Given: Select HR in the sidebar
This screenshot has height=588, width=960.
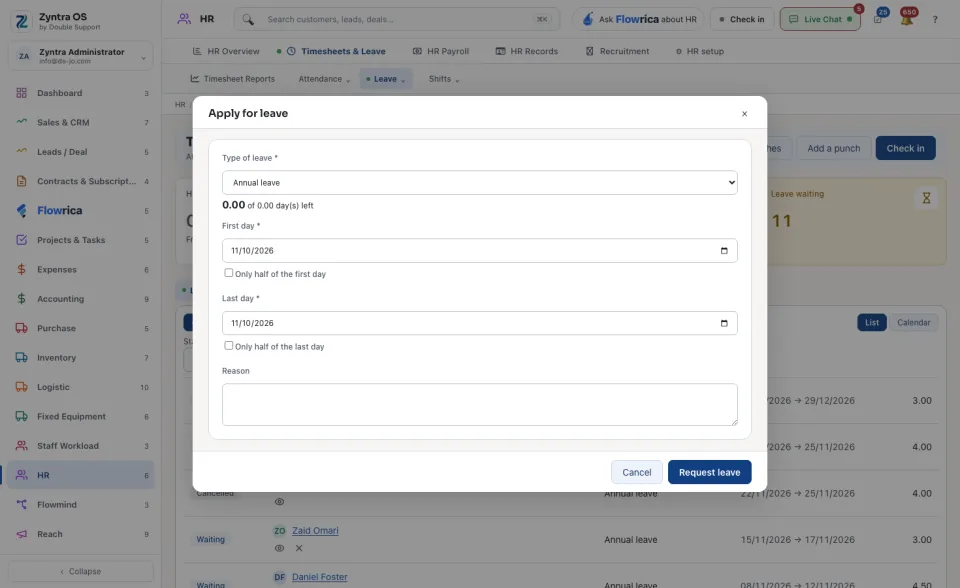Looking at the screenshot, I should pos(81,475).
